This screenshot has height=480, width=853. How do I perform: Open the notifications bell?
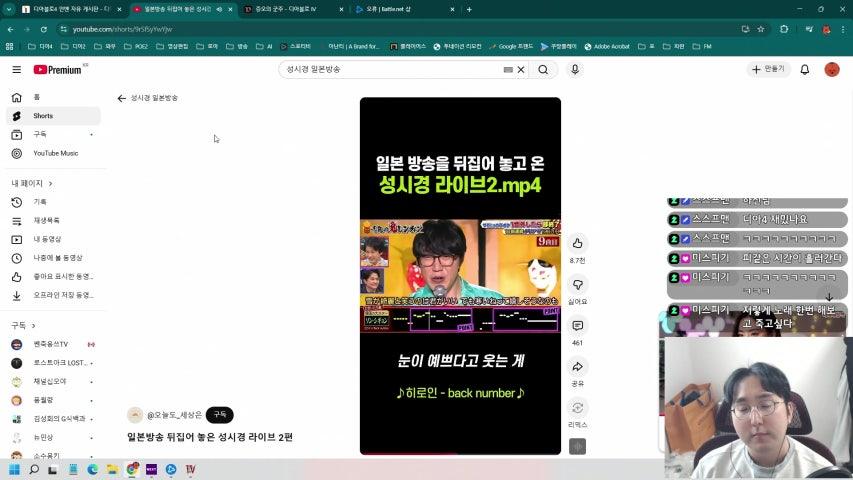[x=804, y=70]
